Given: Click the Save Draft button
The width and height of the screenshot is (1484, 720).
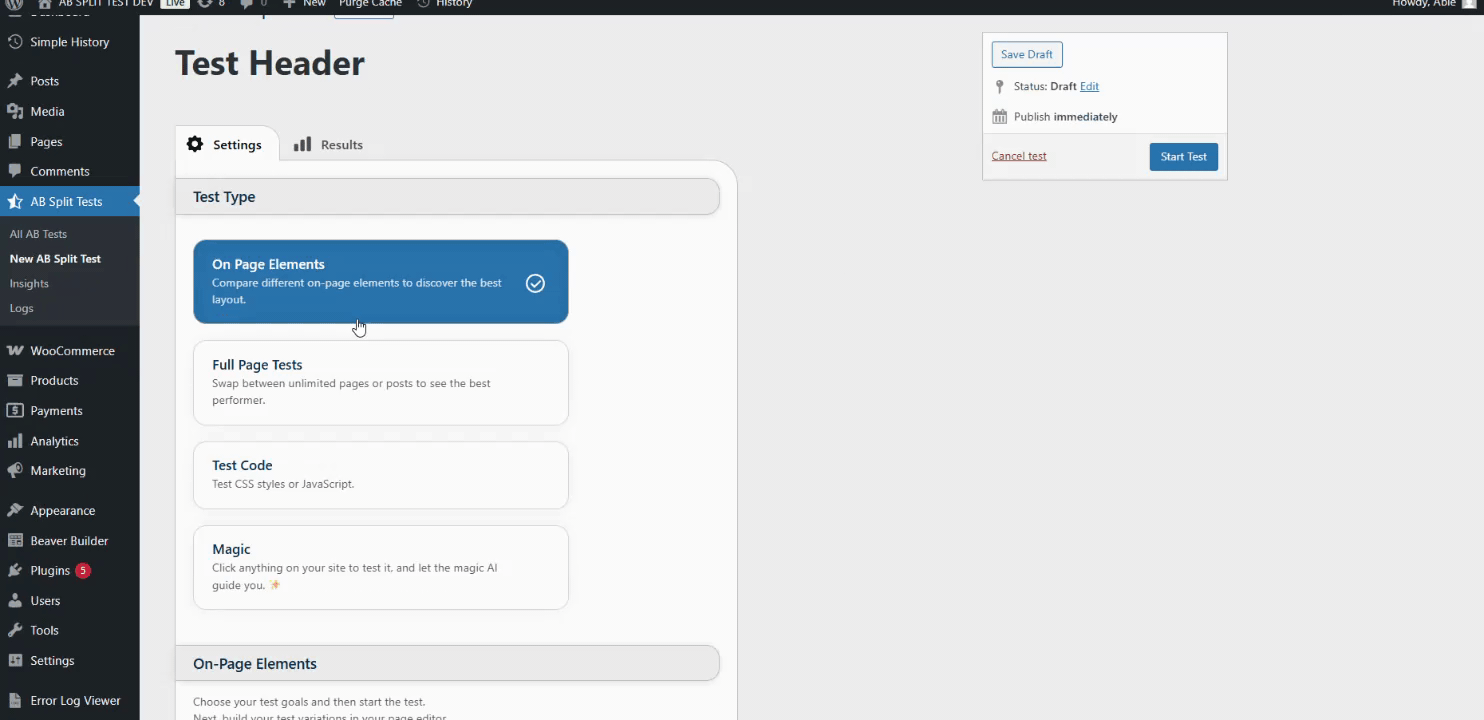Looking at the screenshot, I should coord(1027,54).
